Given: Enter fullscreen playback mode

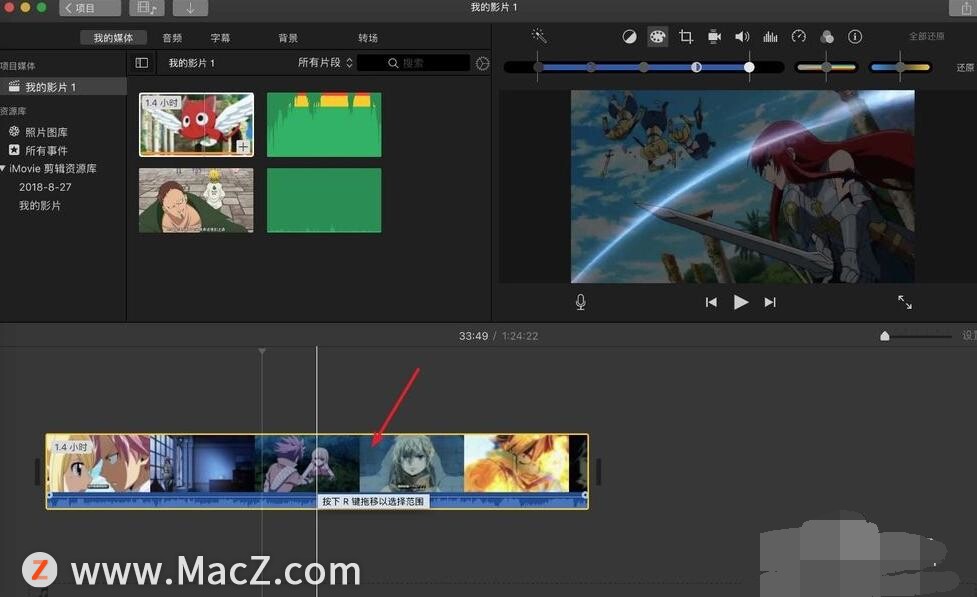Looking at the screenshot, I should pyautogui.click(x=905, y=302).
